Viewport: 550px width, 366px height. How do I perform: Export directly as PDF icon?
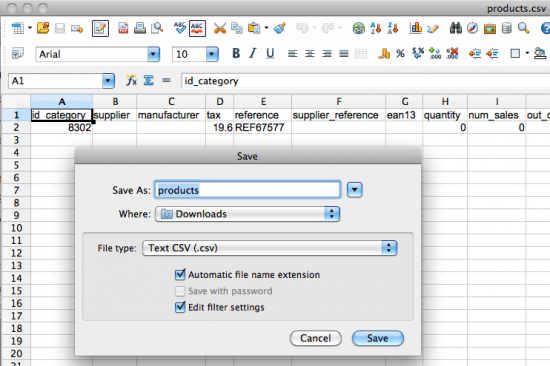tap(123, 28)
